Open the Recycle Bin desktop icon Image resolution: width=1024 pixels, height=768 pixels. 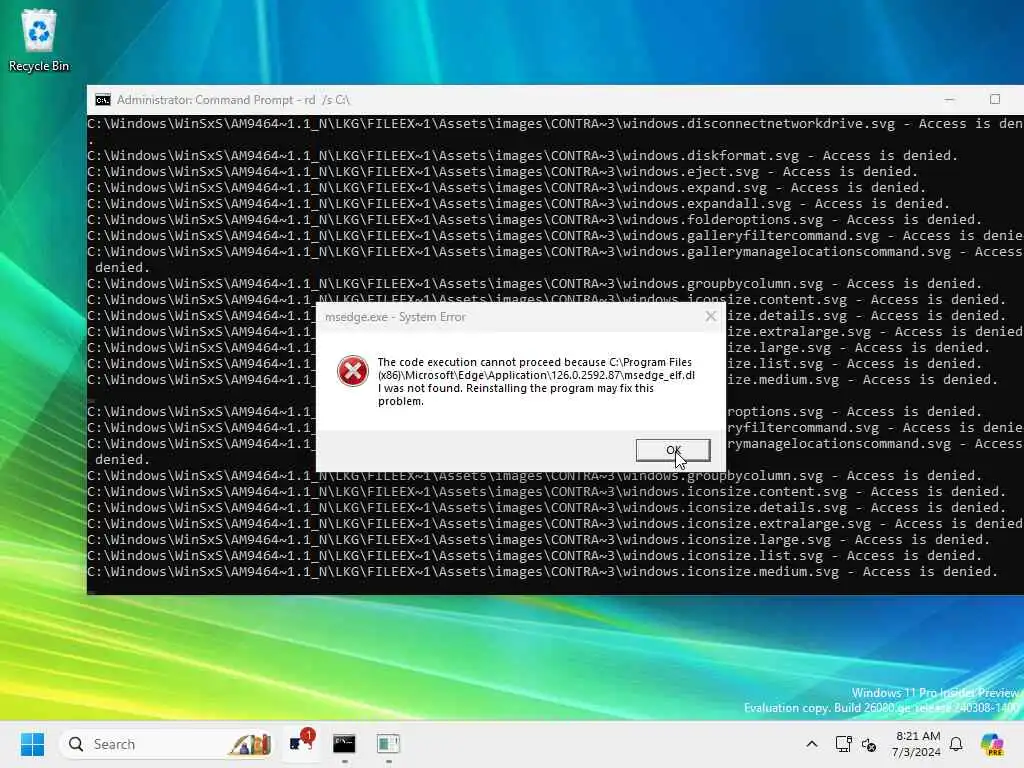click(x=39, y=40)
